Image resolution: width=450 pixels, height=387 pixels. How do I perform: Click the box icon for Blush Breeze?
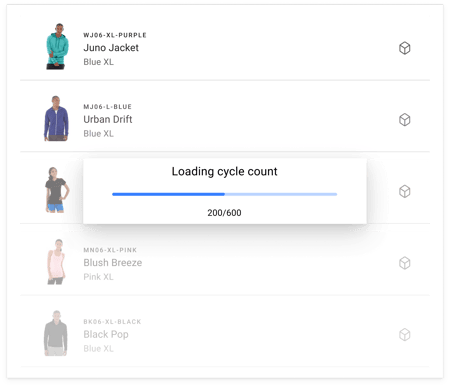pyautogui.click(x=404, y=263)
